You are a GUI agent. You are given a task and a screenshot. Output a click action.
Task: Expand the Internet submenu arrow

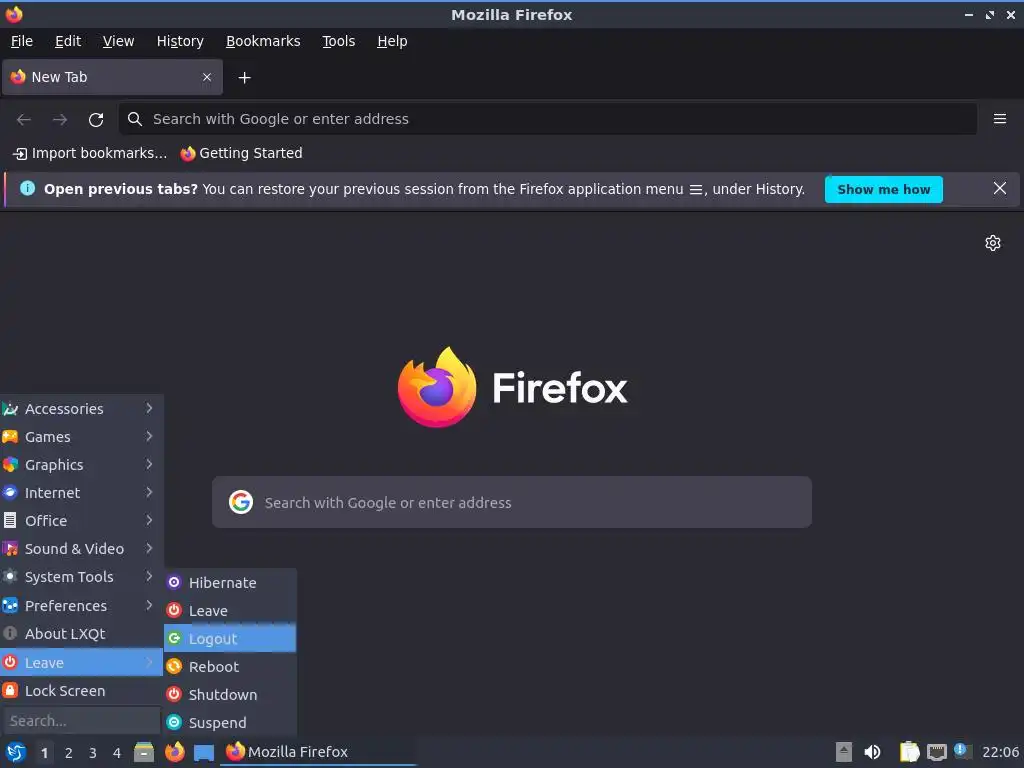[149, 492]
